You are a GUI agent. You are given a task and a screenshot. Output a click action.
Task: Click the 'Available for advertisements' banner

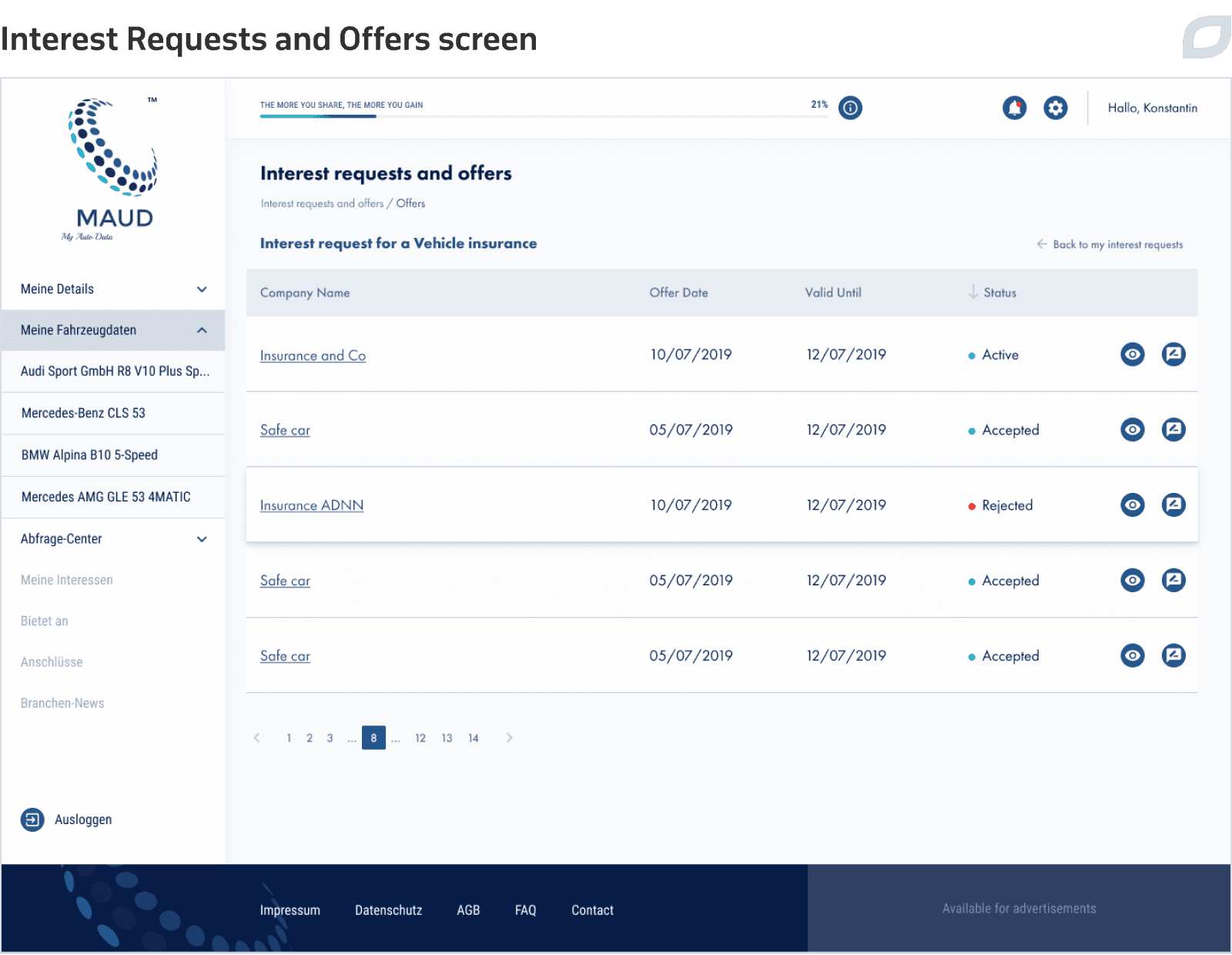1019,909
